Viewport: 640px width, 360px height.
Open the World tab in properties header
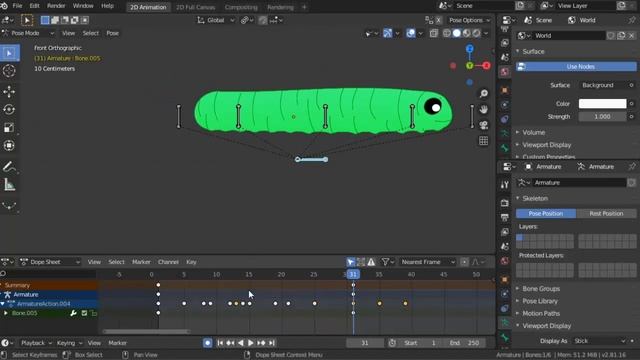click(582, 20)
